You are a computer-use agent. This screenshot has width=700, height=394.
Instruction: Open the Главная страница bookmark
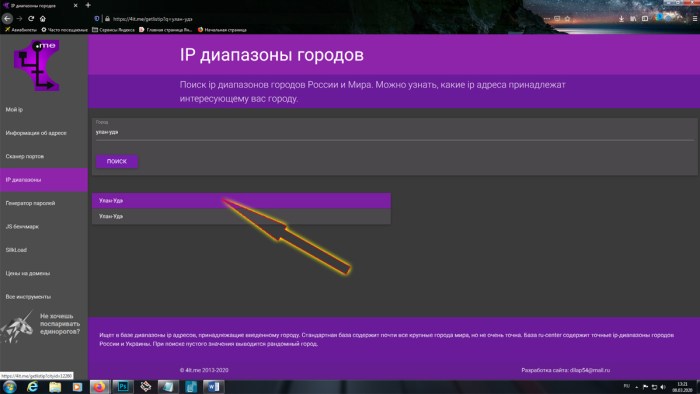click(x=165, y=30)
